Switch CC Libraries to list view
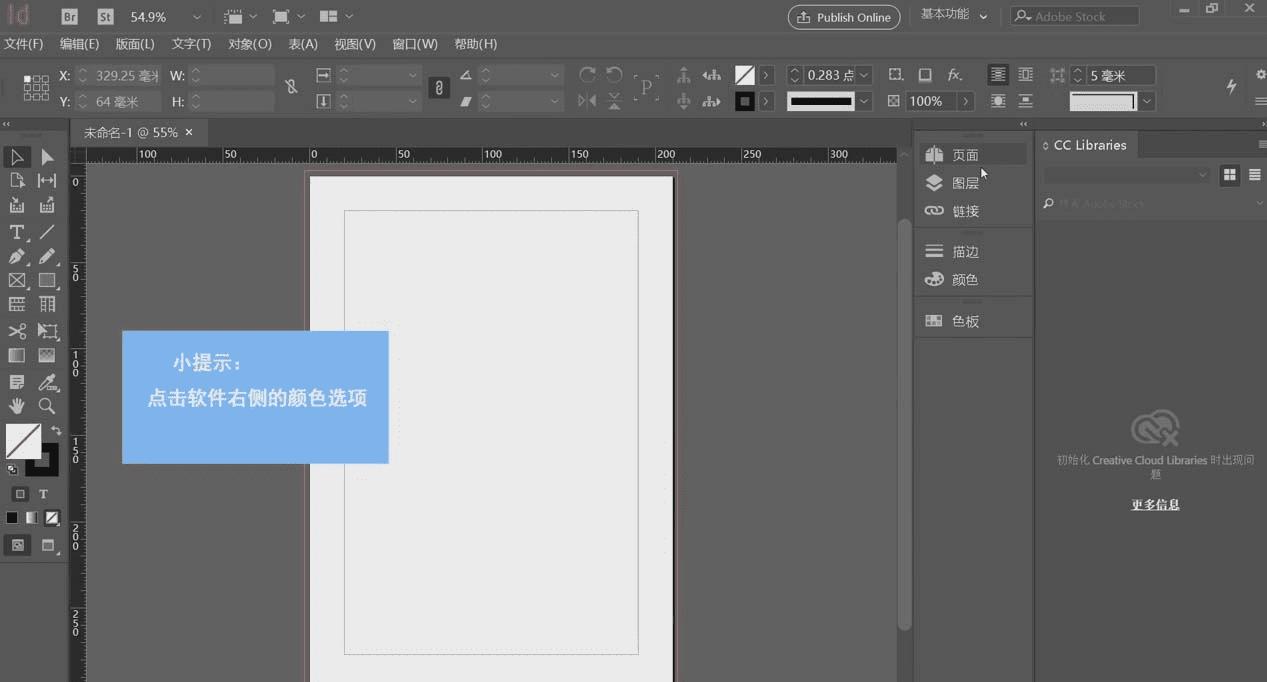The image size is (1267, 682). 1254,175
